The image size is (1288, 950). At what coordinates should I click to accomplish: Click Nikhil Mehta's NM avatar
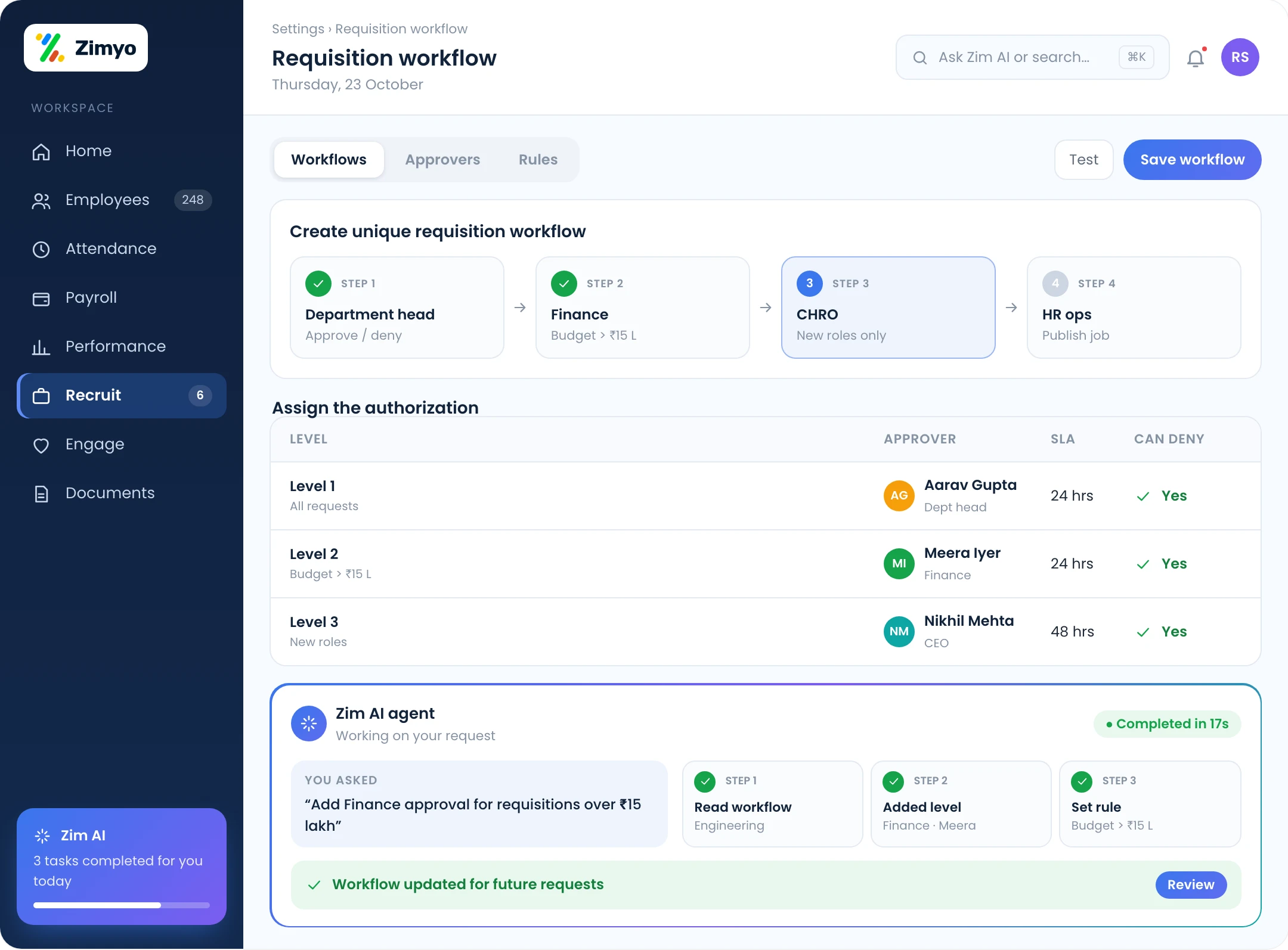tap(899, 631)
